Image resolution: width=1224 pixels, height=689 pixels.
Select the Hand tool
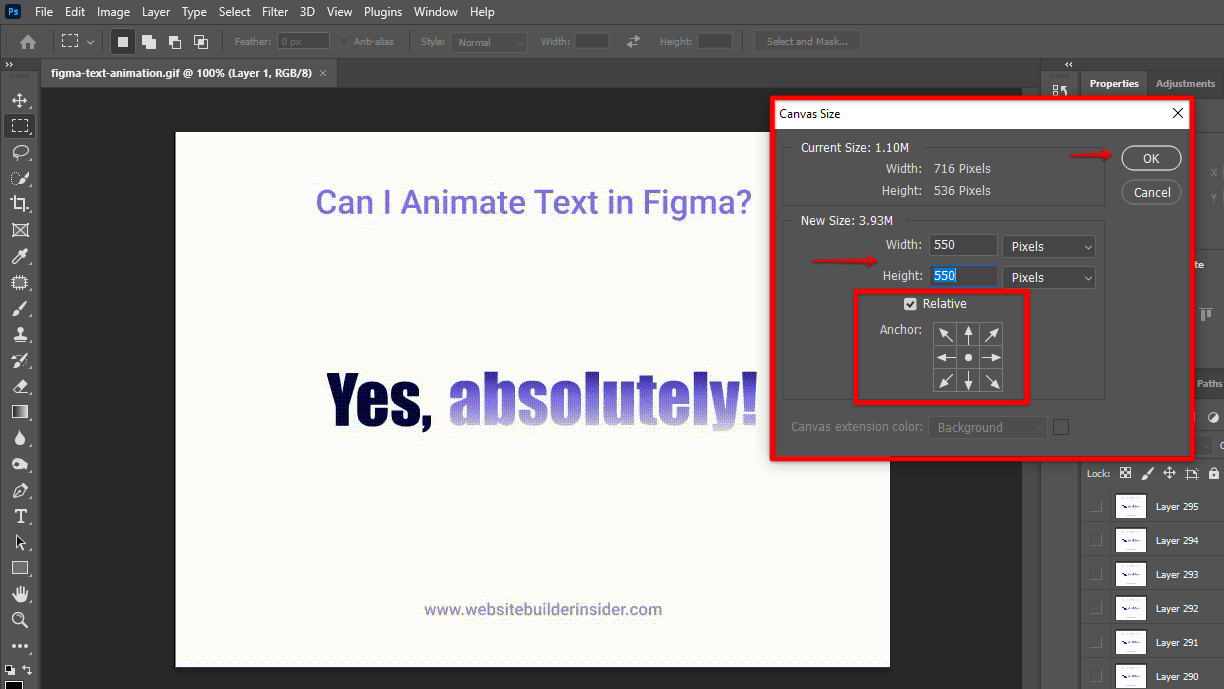pos(20,592)
